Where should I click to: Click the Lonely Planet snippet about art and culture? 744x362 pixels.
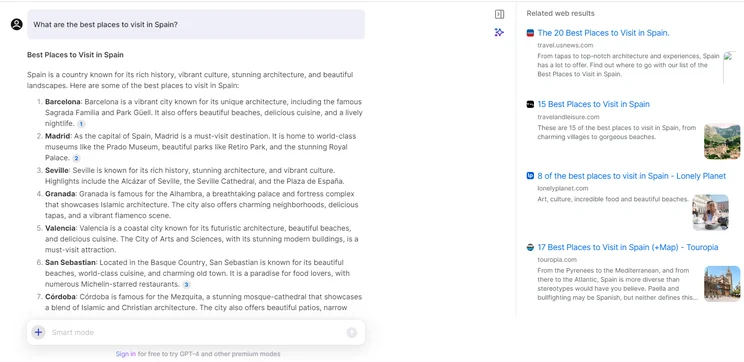[613, 199]
